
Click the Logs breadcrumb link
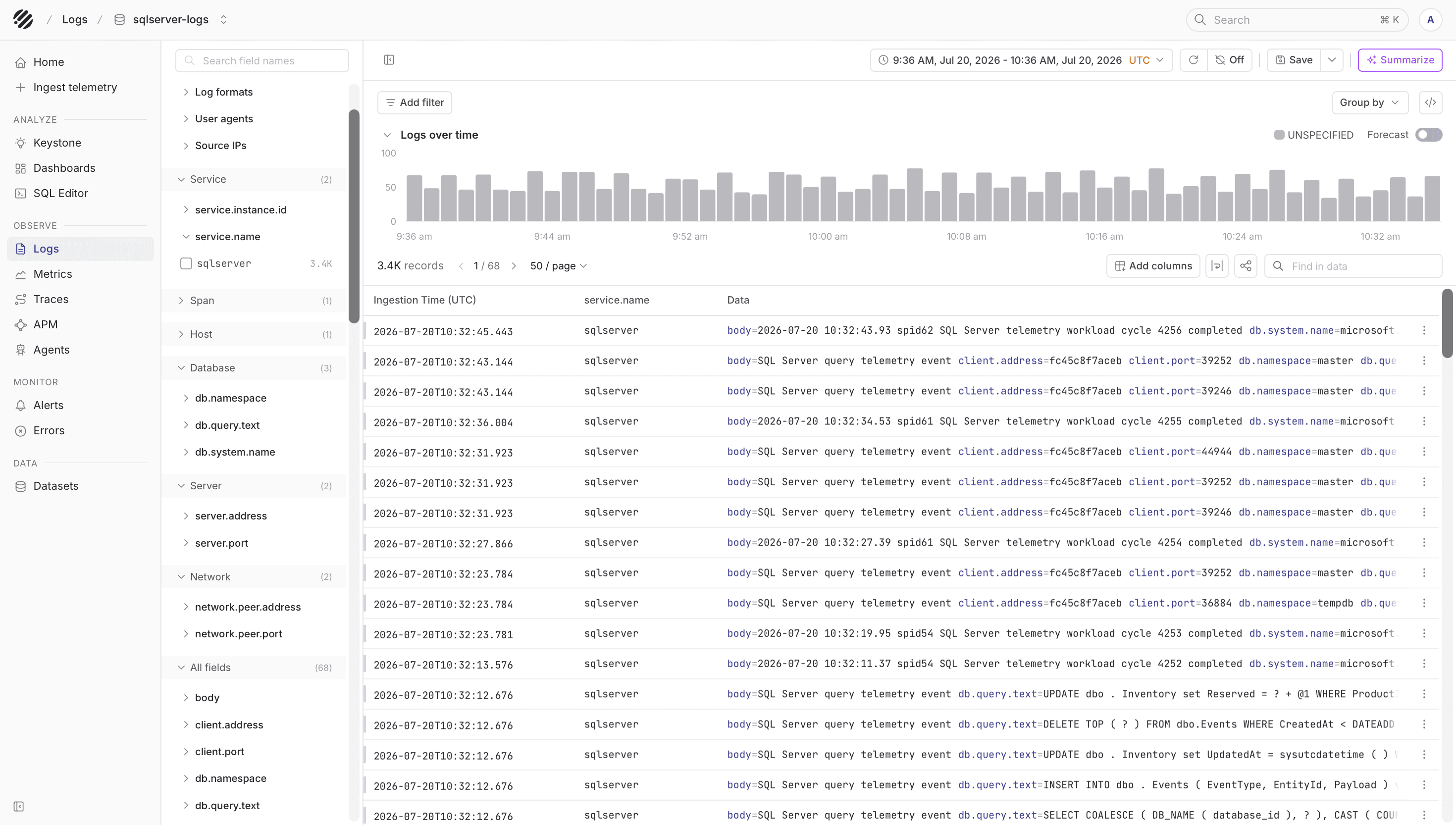[x=75, y=20]
